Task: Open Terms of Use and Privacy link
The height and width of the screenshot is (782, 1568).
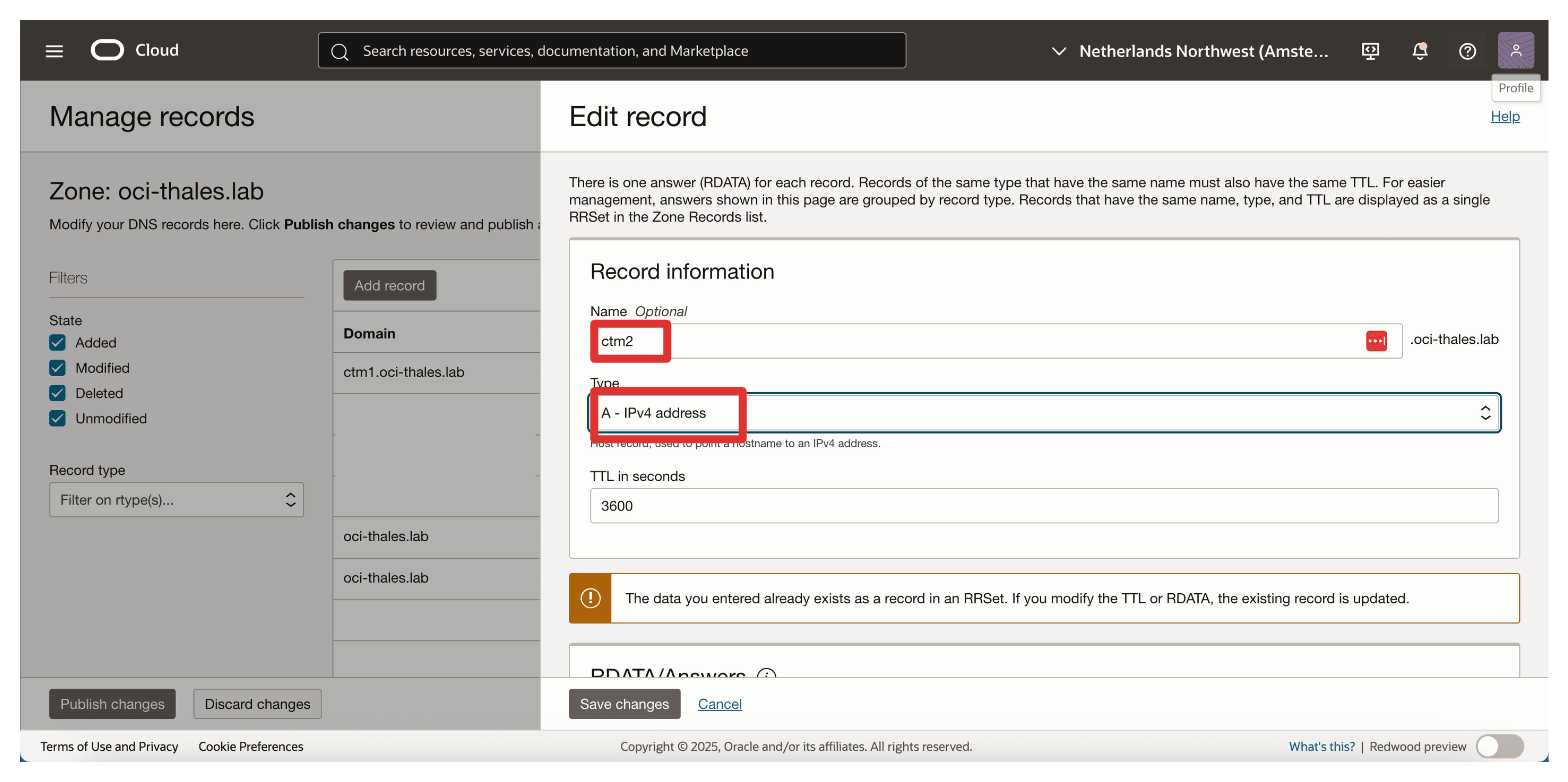Action: (109, 746)
